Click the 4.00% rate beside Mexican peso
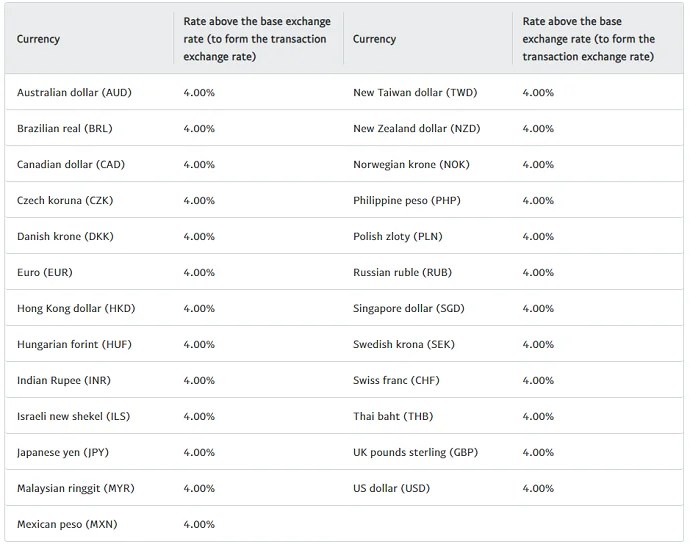The image size is (690, 547). [199, 525]
